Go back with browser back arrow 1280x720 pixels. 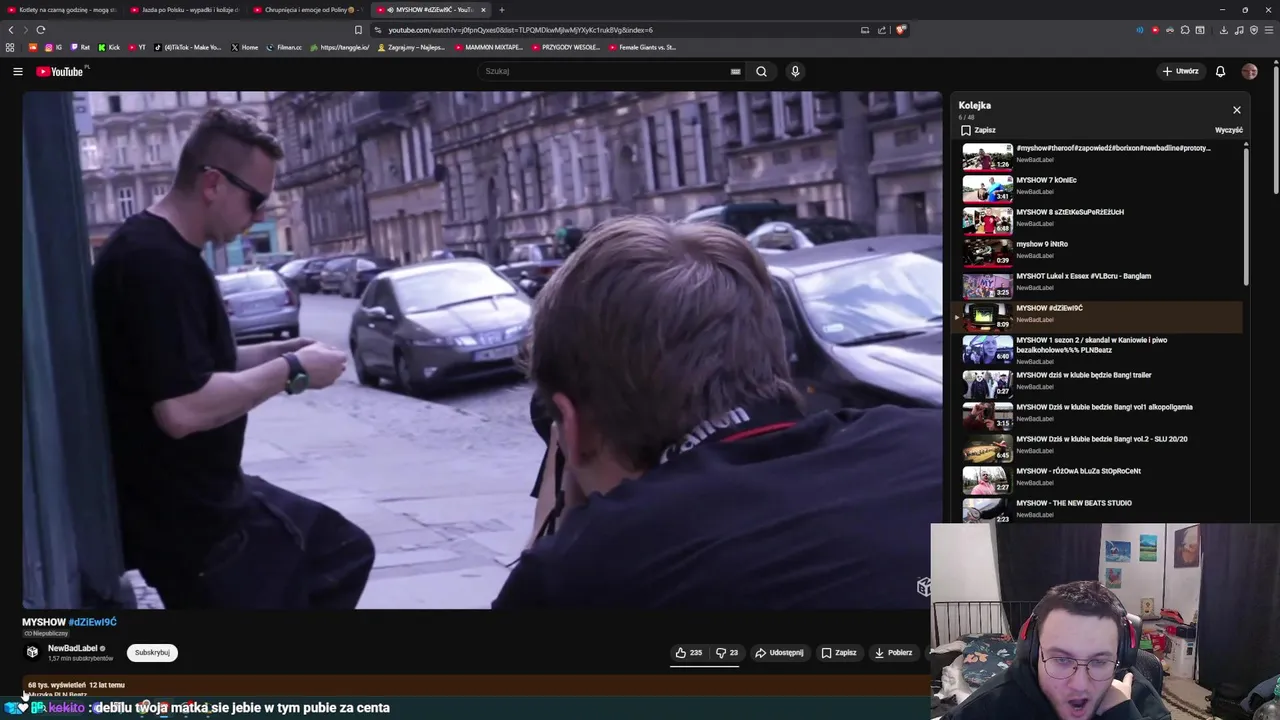click(11, 30)
